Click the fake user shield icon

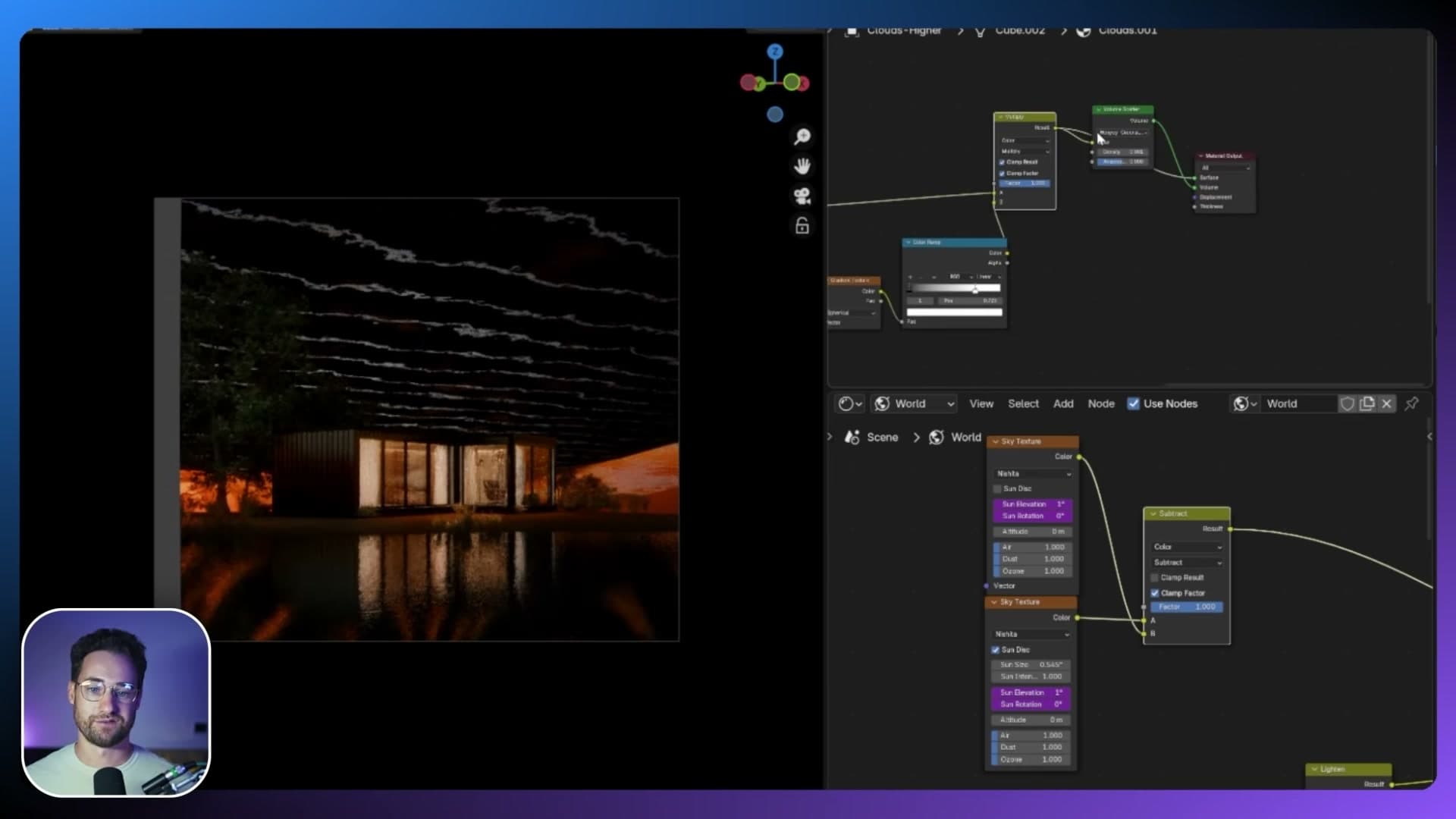click(x=1348, y=404)
